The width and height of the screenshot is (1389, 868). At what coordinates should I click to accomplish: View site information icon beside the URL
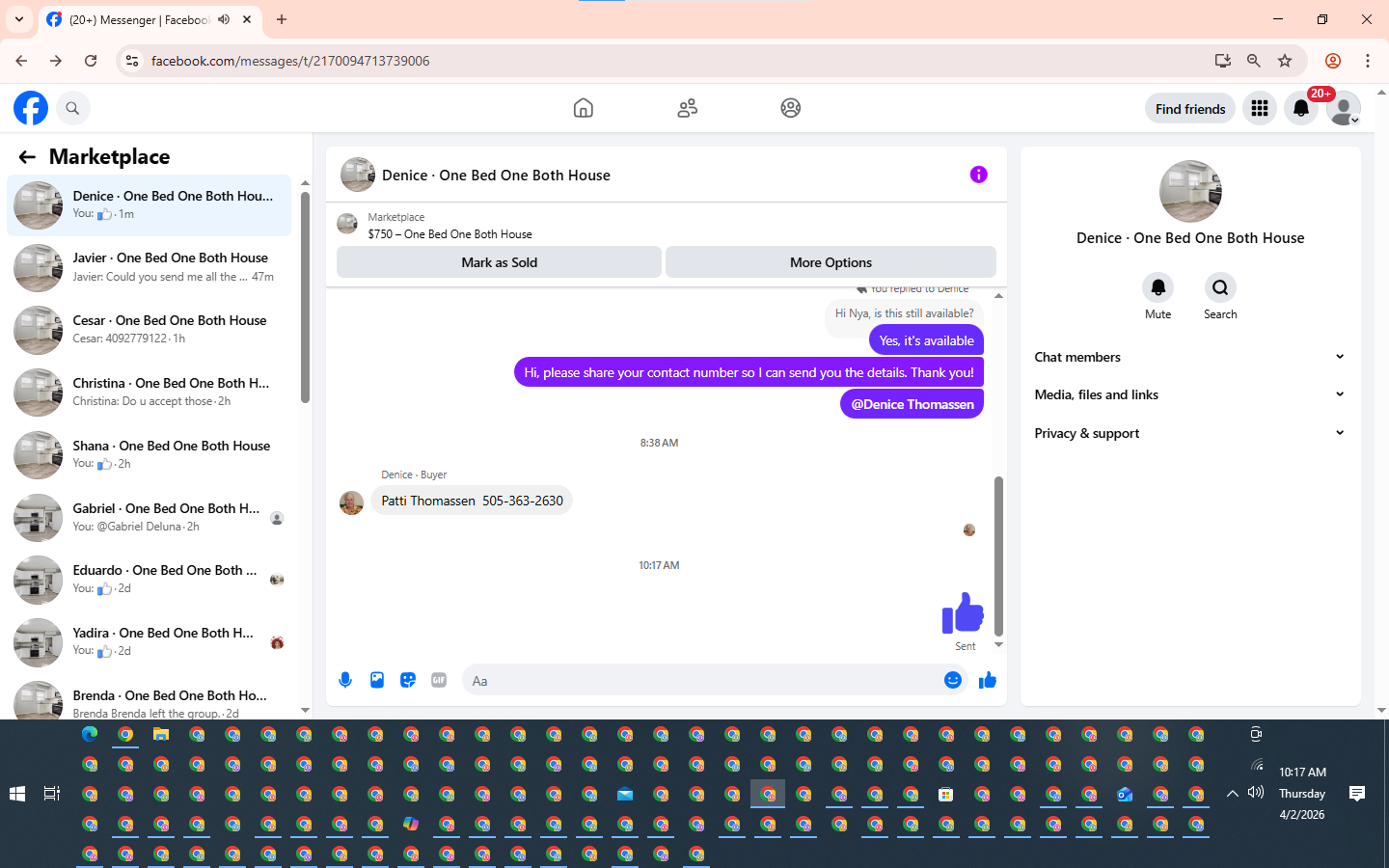(132, 61)
